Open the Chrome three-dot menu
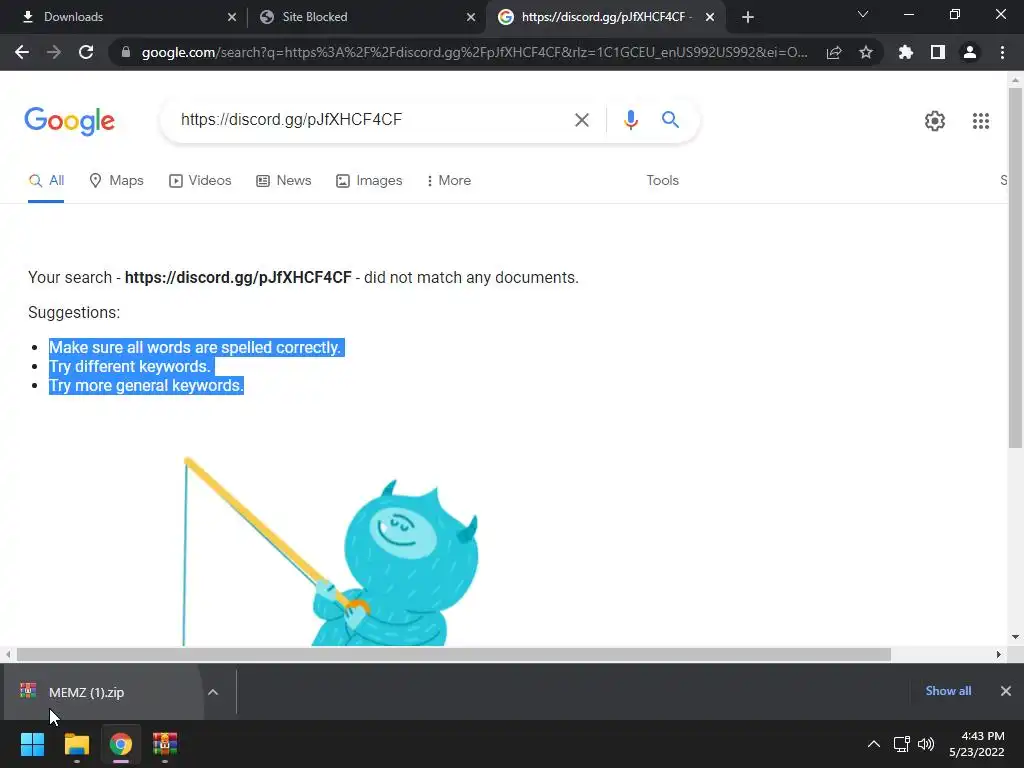 (1002, 52)
